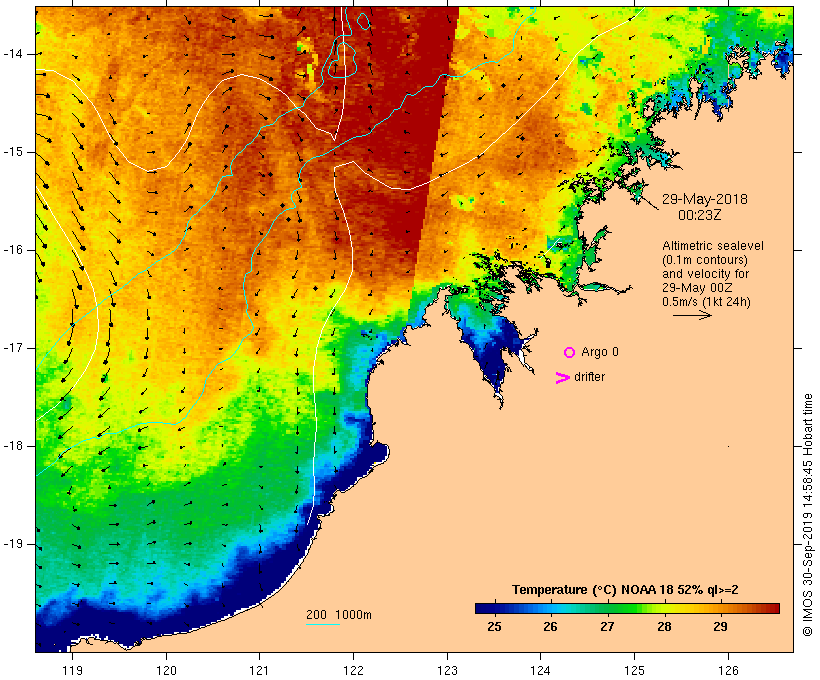Click the longitude axis label 119
The height and width of the screenshot is (680, 820).
point(72,670)
